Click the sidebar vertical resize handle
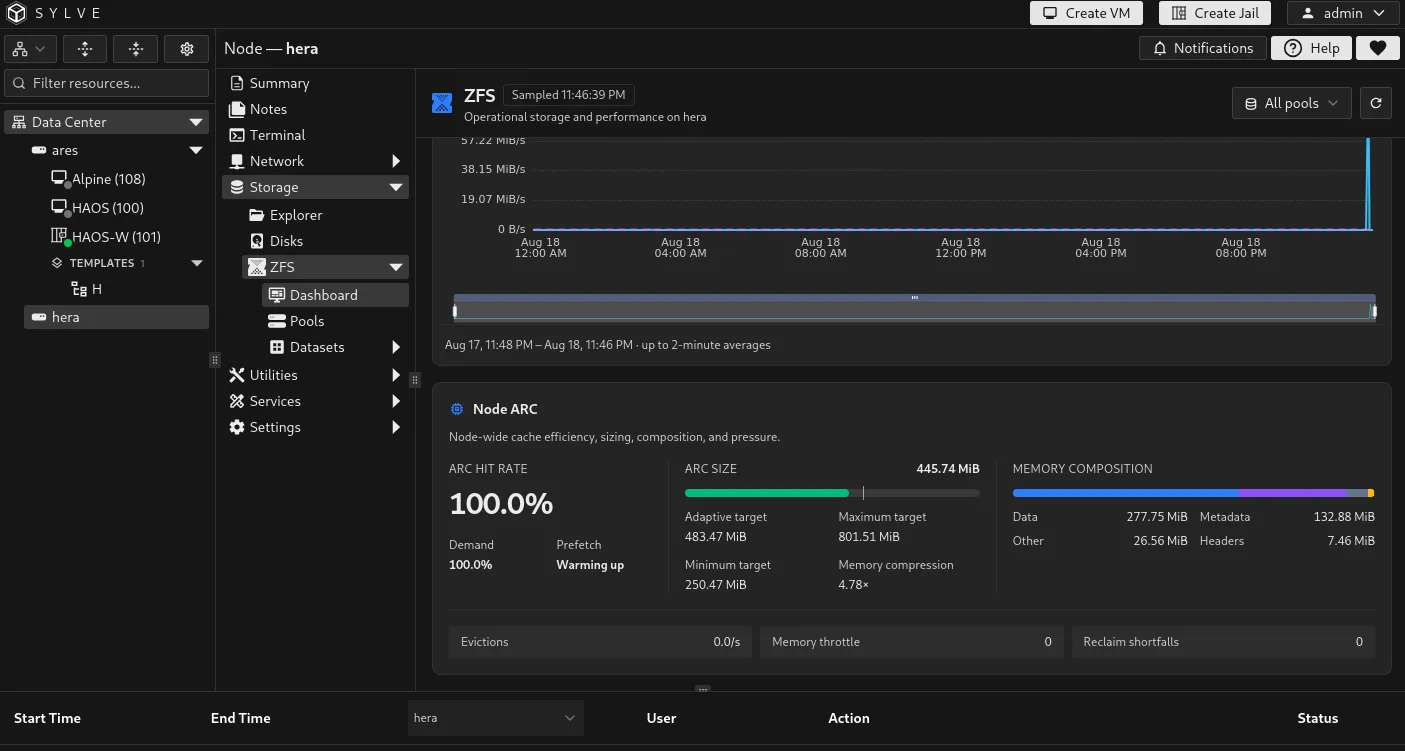 point(214,359)
